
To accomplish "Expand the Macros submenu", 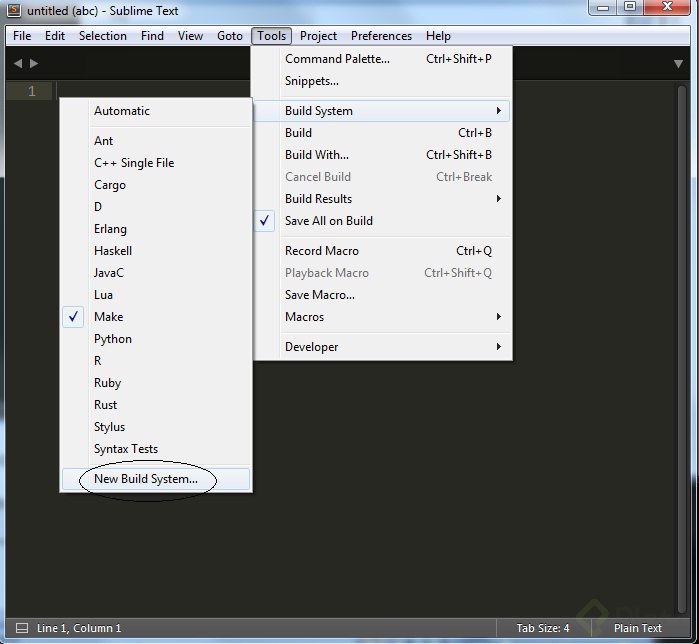I will (382, 317).
